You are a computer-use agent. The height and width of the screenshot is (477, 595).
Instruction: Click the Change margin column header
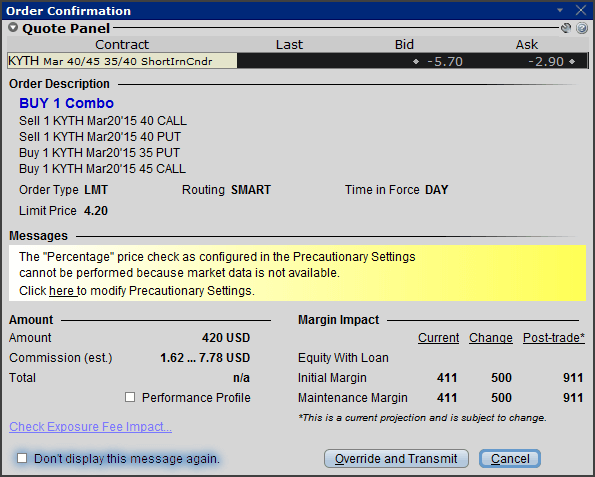point(491,338)
